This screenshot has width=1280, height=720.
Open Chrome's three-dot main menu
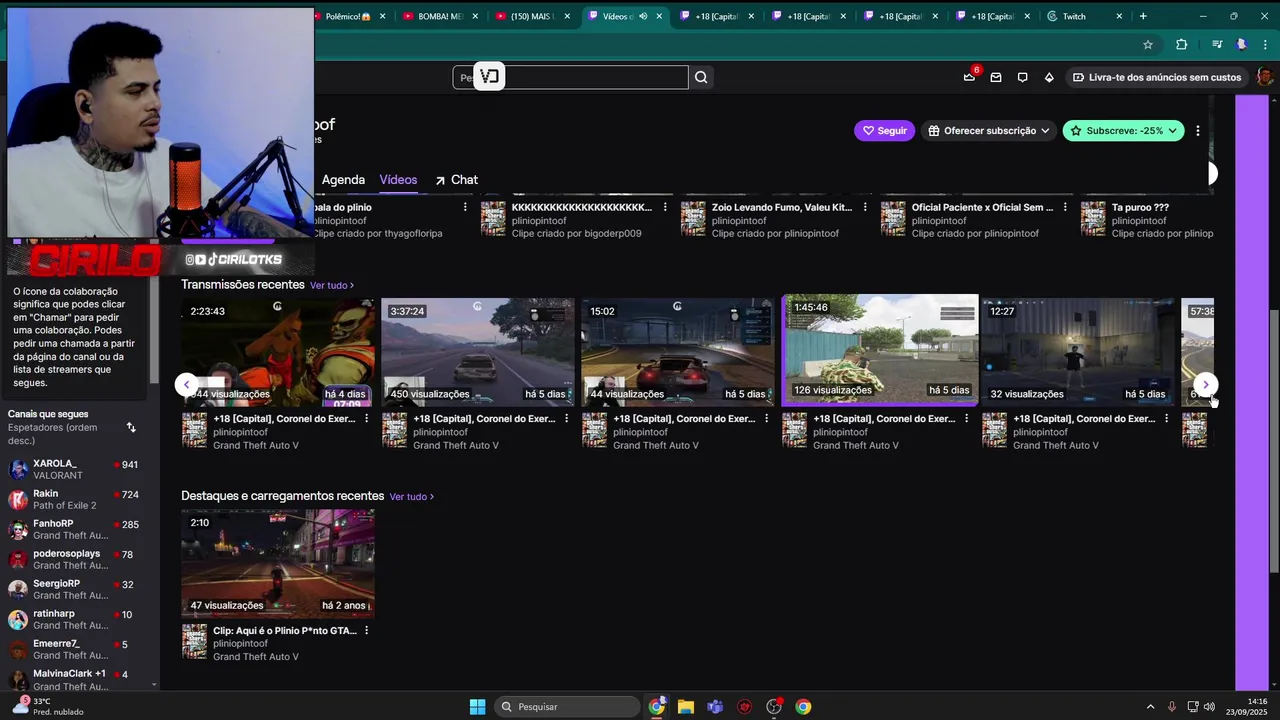point(1265,44)
